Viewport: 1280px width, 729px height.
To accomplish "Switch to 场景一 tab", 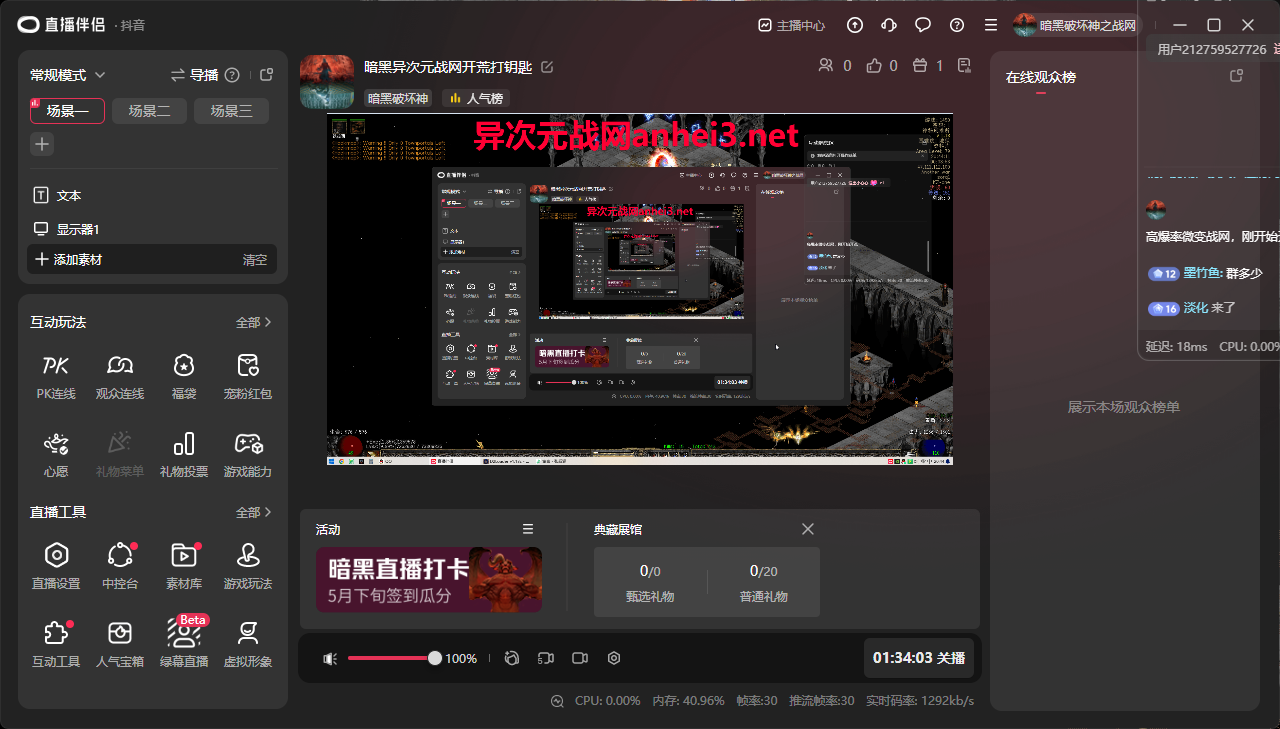I will click(x=68, y=111).
